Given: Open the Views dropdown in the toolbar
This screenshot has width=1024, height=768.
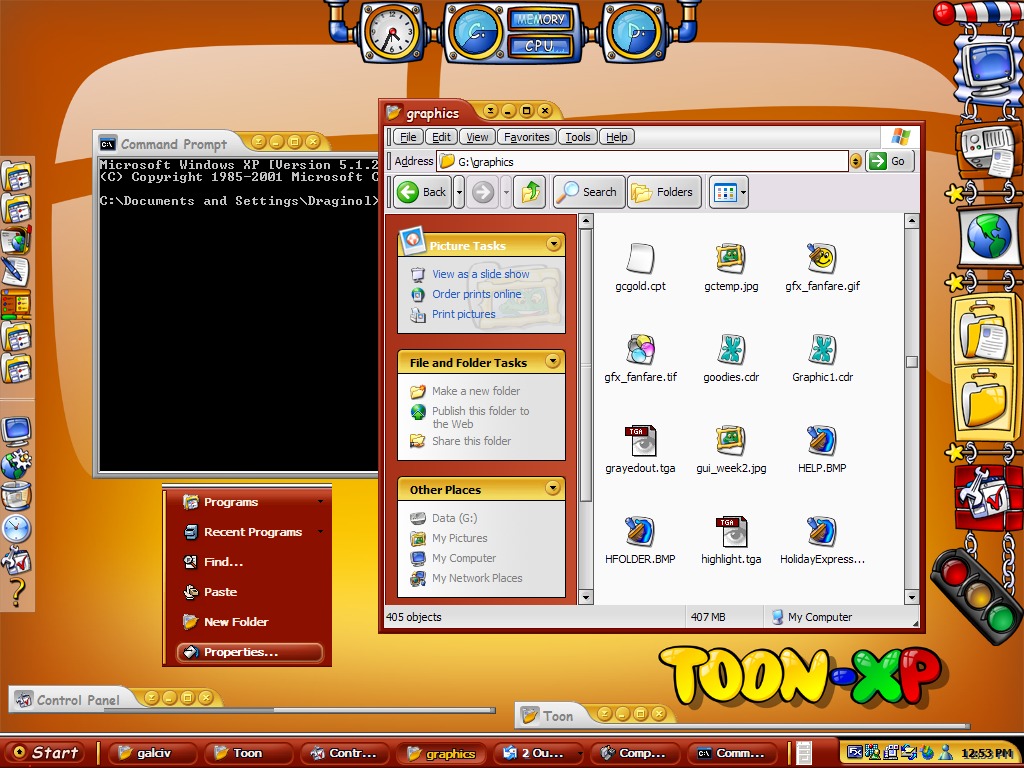Looking at the screenshot, I should pos(729,192).
